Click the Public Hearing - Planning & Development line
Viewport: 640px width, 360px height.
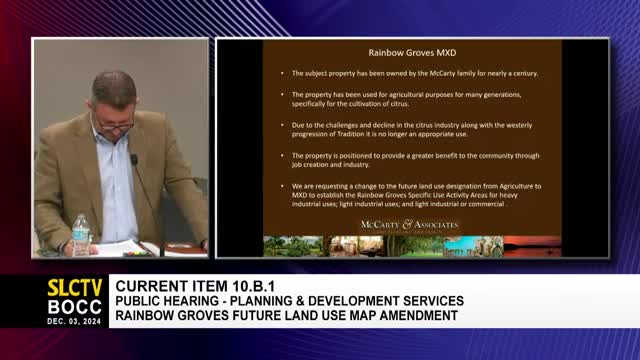289,301
